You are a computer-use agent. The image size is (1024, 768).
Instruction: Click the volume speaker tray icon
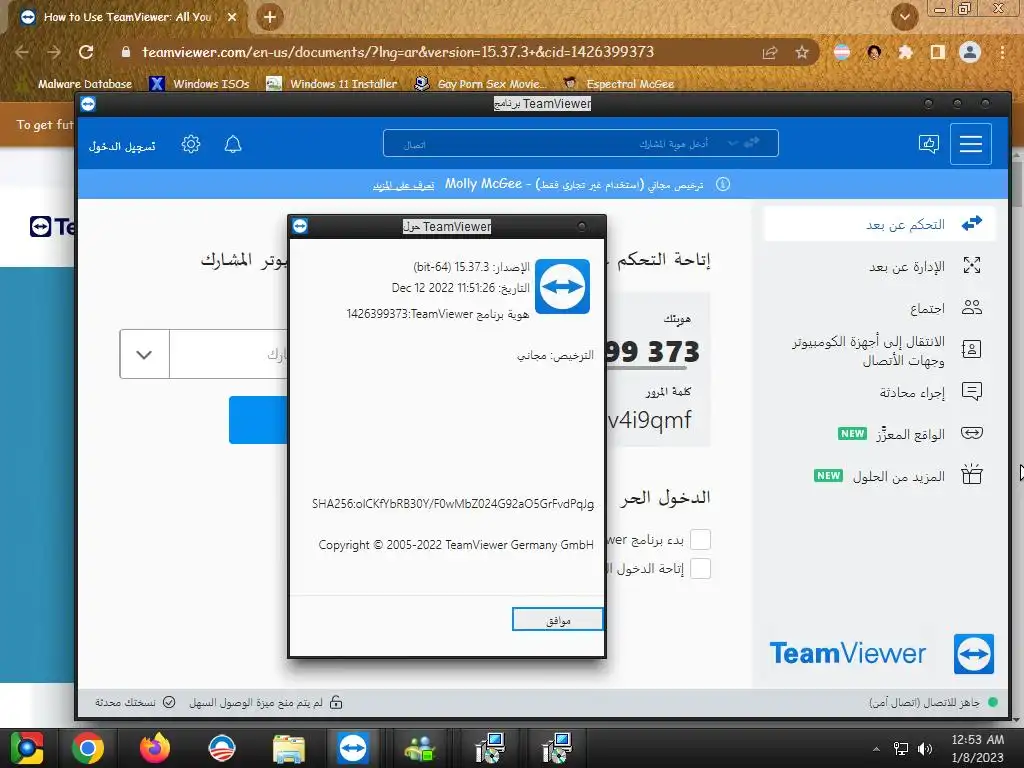[x=925, y=748]
